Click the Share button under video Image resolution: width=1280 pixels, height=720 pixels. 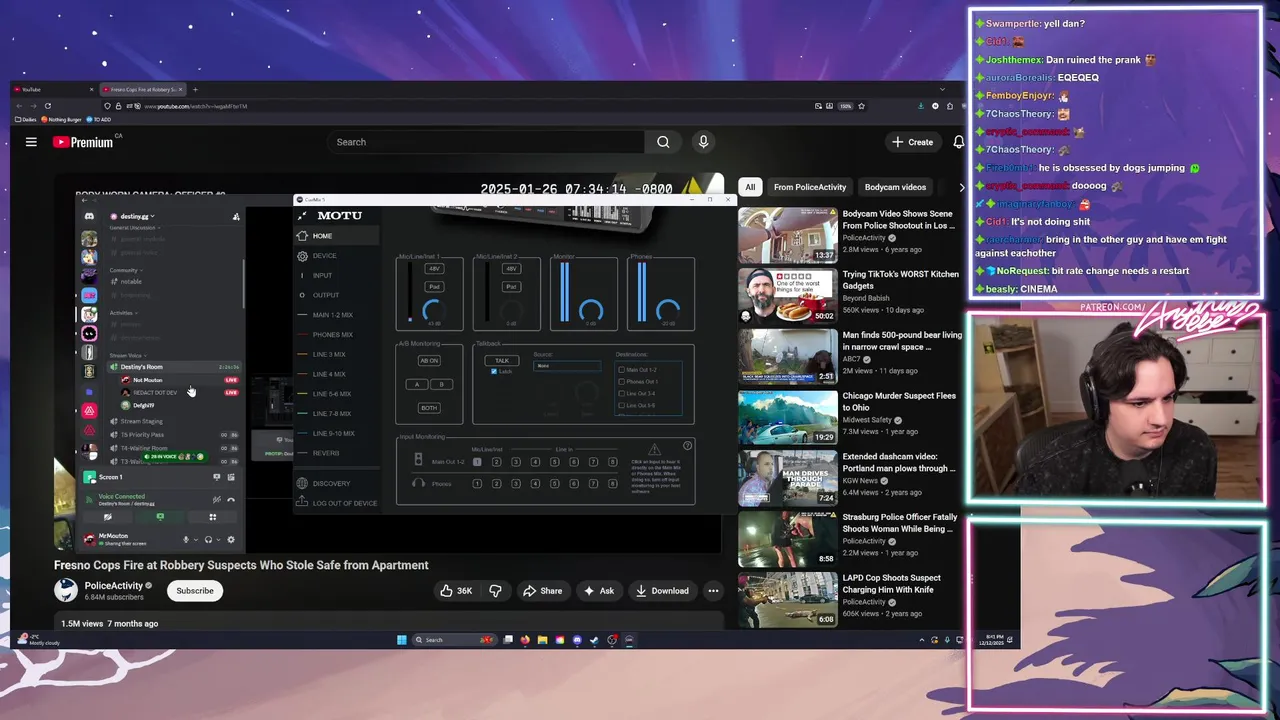coord(543,591)
